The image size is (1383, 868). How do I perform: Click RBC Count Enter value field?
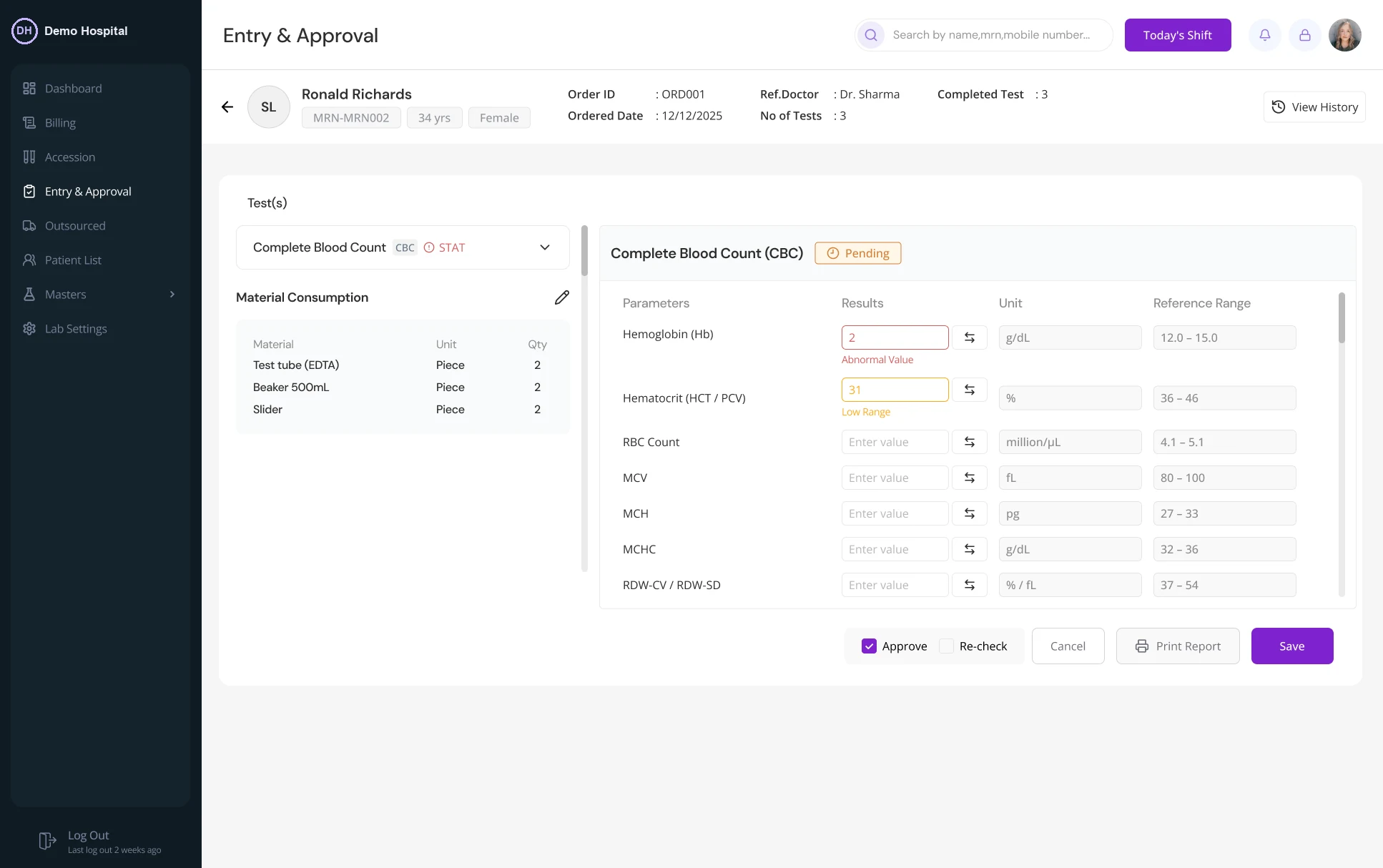pyautogui.click(x=895, y=442)
